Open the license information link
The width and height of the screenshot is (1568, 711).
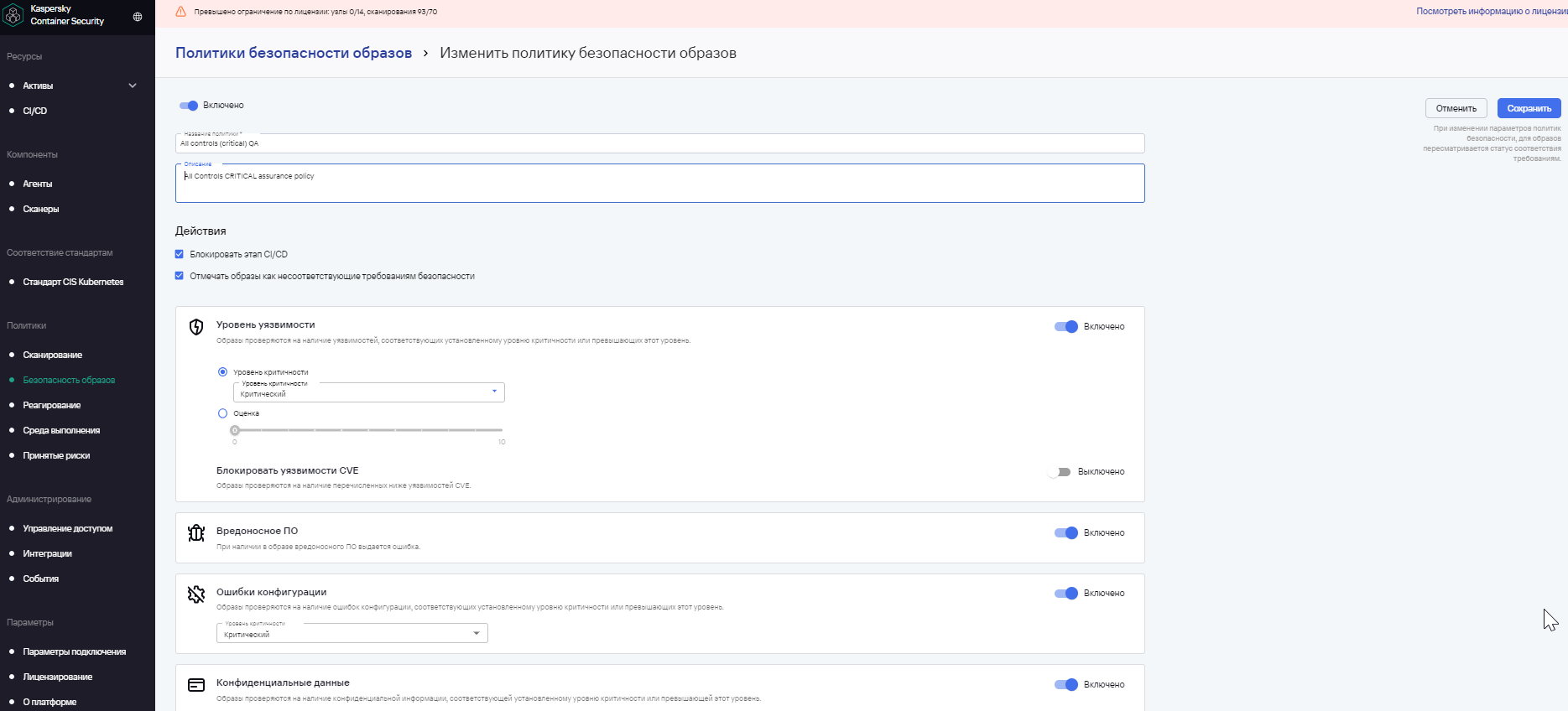click(x=1491, y=12)
